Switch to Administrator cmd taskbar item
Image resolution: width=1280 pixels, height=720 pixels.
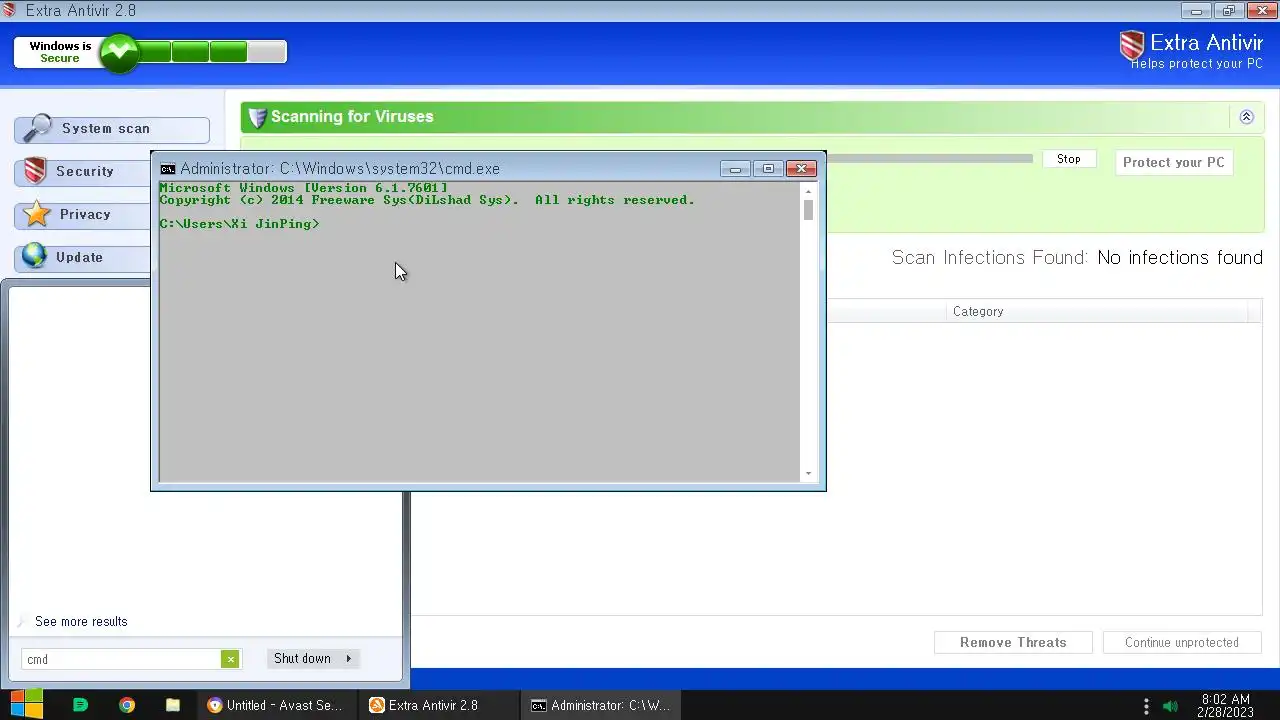tap(600, 705)
